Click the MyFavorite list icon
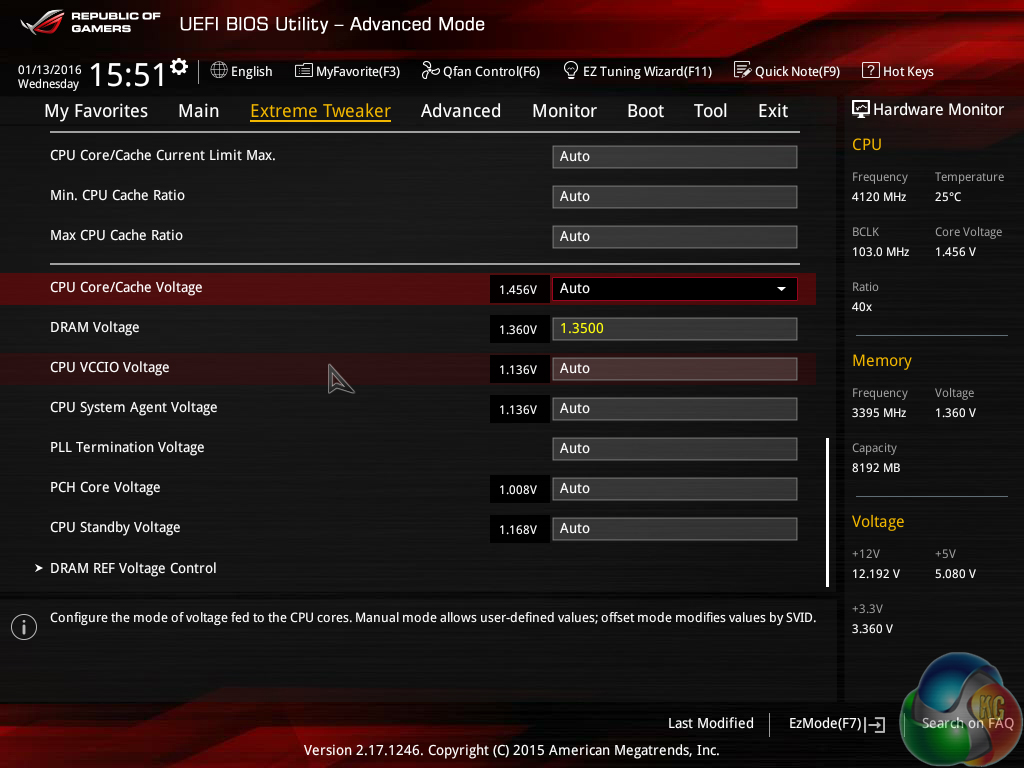1024x768 pixels. click(303, 71)
